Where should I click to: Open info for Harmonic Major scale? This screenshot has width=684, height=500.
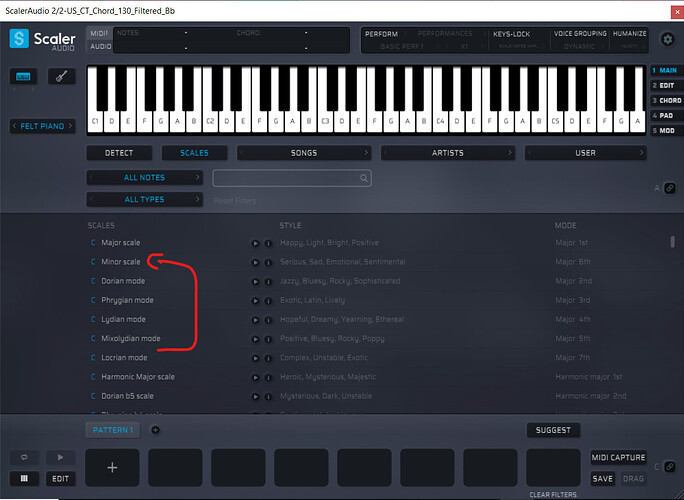(x=268, y=377)
